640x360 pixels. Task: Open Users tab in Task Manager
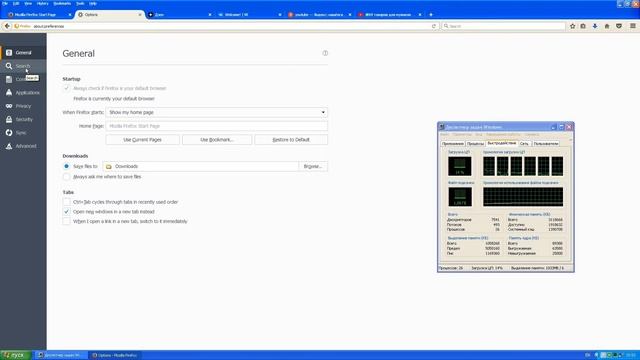pos(546,144)
